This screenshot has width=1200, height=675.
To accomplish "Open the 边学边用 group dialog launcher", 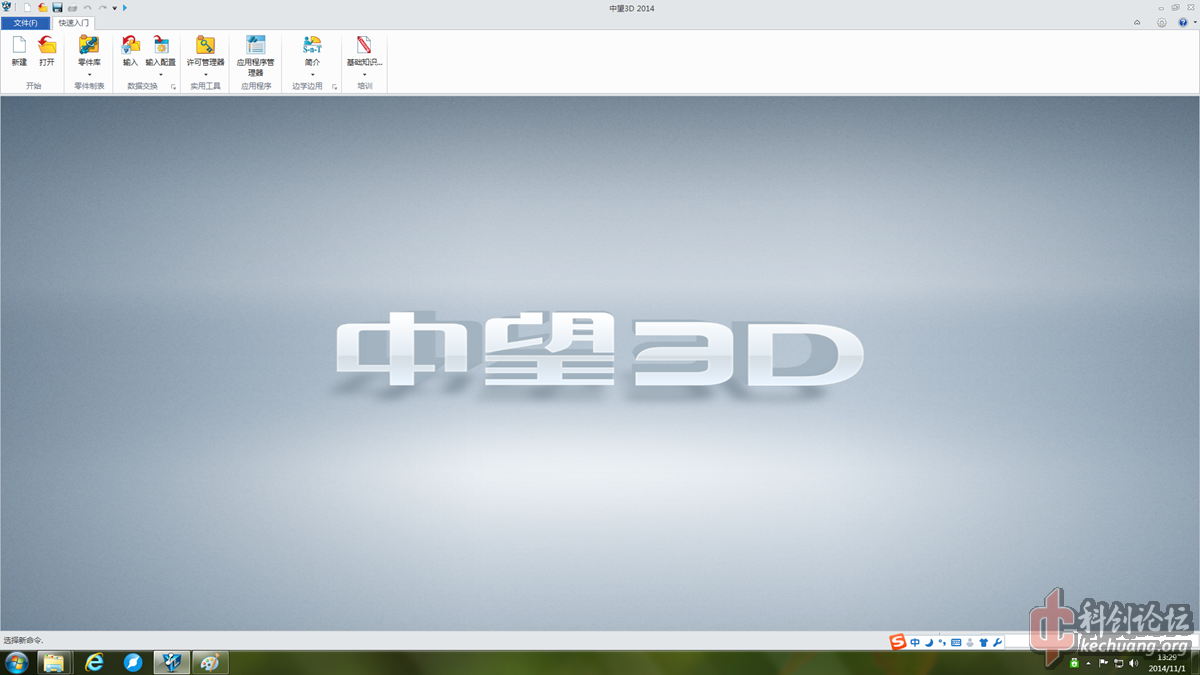I will (x=334, y=87).
